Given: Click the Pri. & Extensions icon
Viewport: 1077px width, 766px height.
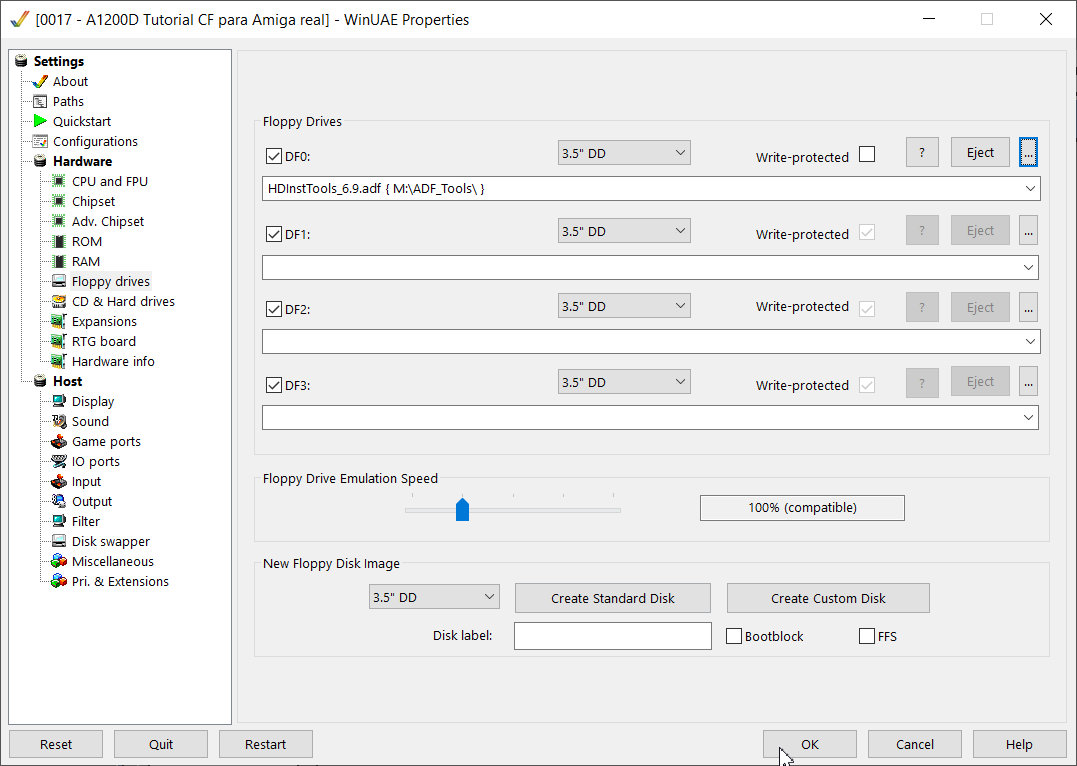Looking at the screenshot, I should [x=59, y=581].
